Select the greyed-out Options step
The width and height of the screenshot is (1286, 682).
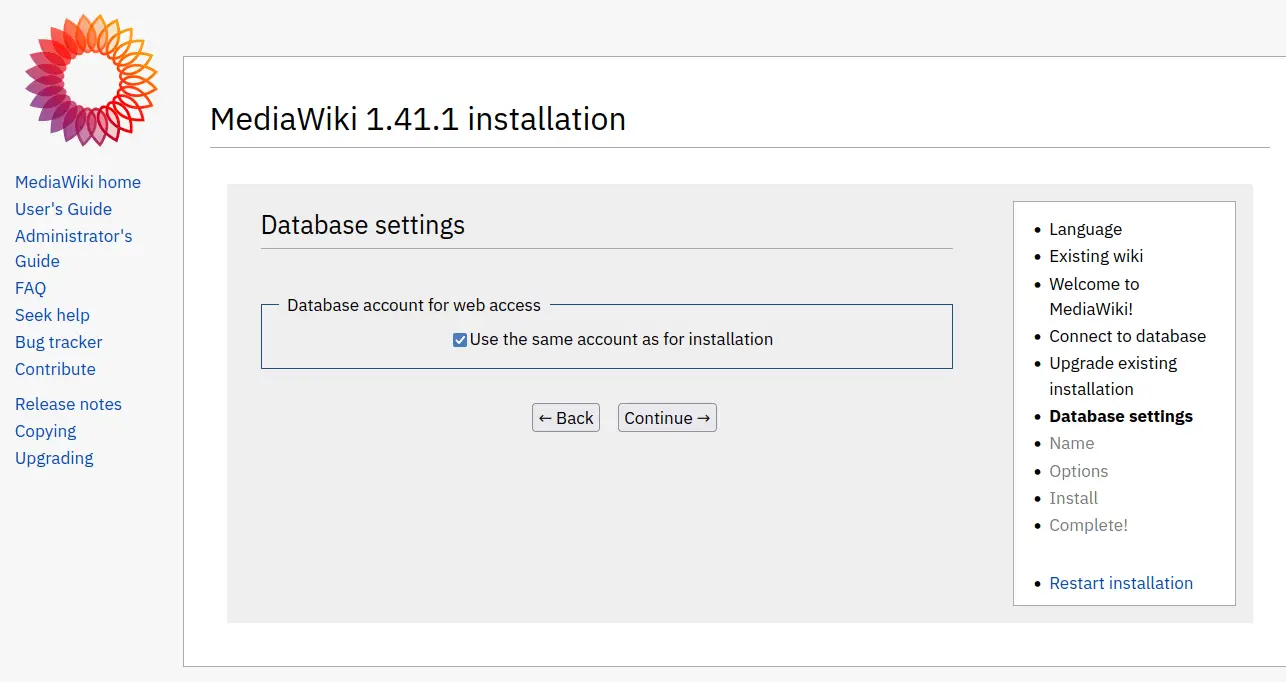(x=1078, y=471)
